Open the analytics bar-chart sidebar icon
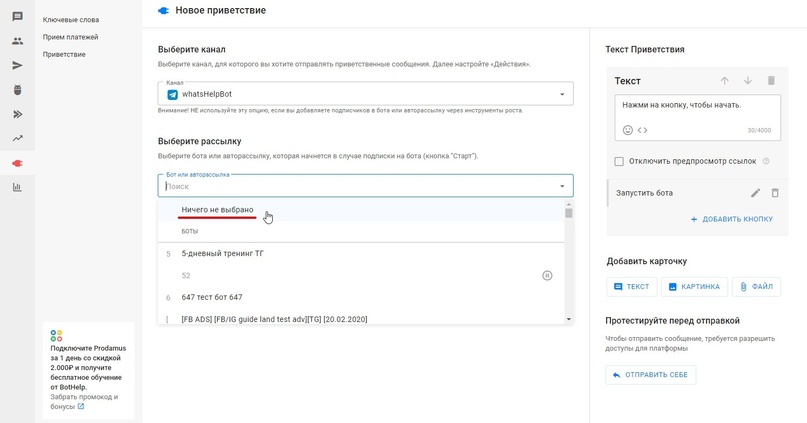 click(17, 187)
